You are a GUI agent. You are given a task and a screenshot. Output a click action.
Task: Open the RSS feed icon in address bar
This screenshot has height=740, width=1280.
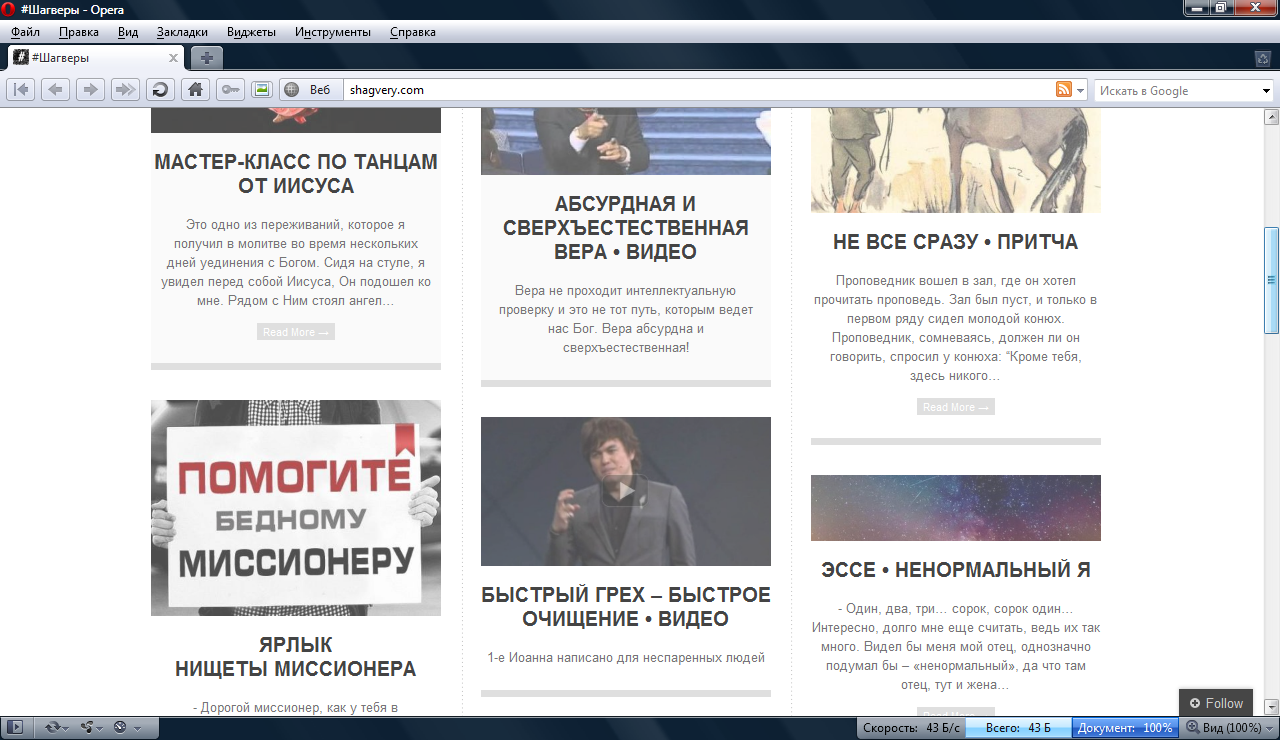(x=1064, y=90)
